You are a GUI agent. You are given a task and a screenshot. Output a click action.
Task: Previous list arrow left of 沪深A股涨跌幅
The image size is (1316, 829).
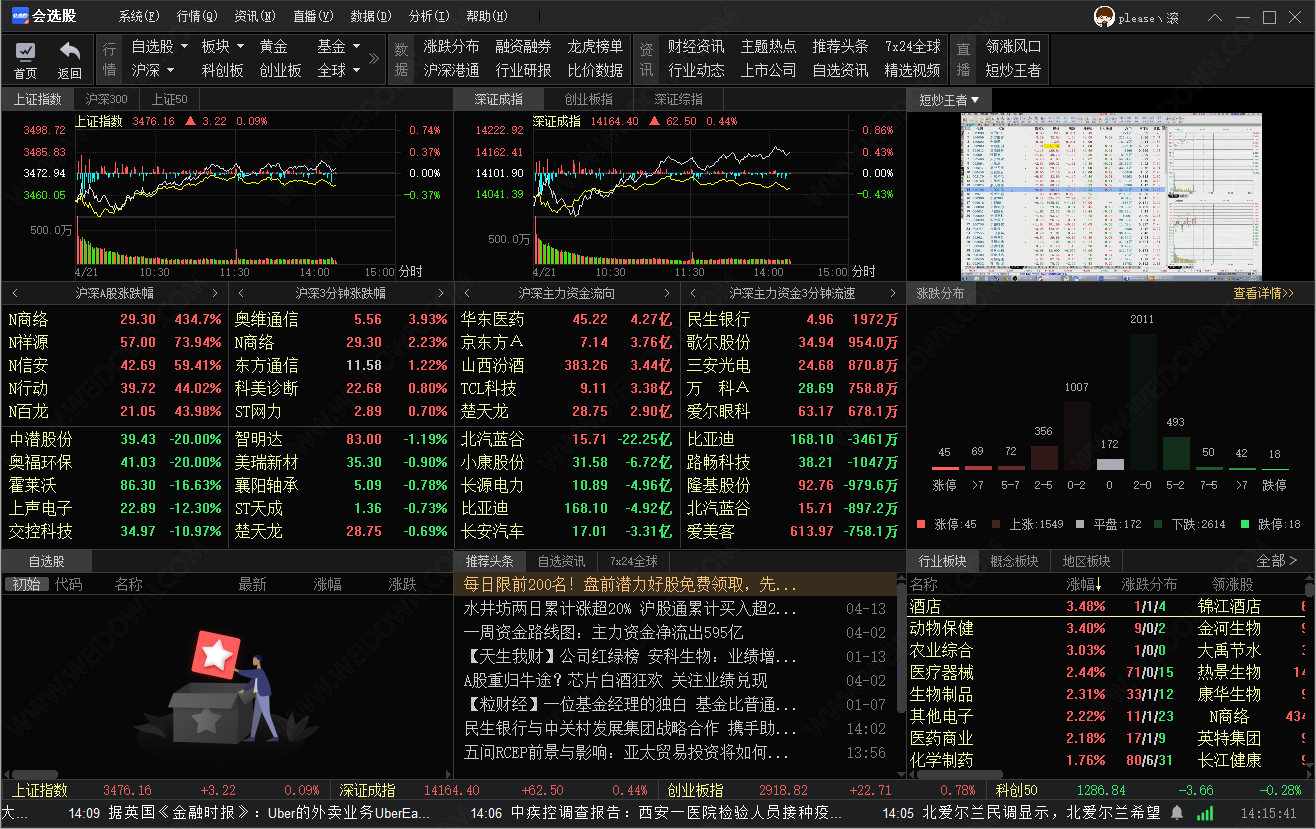15,293
